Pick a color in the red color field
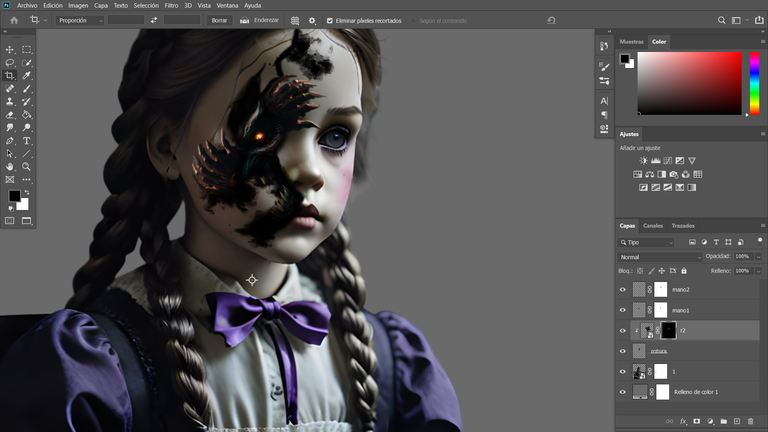The height and width of the screenshot is (432, 768). click(690, 83)
